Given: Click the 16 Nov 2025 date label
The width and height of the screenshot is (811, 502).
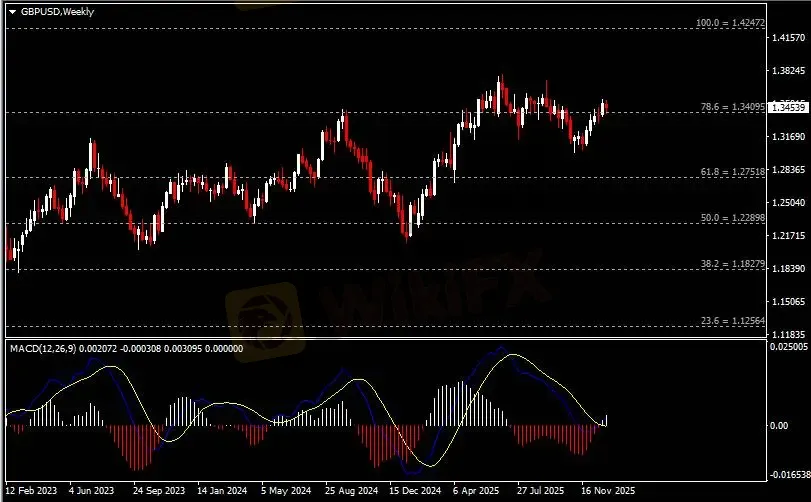Looking at the screenshot, I should pos(608,490).
